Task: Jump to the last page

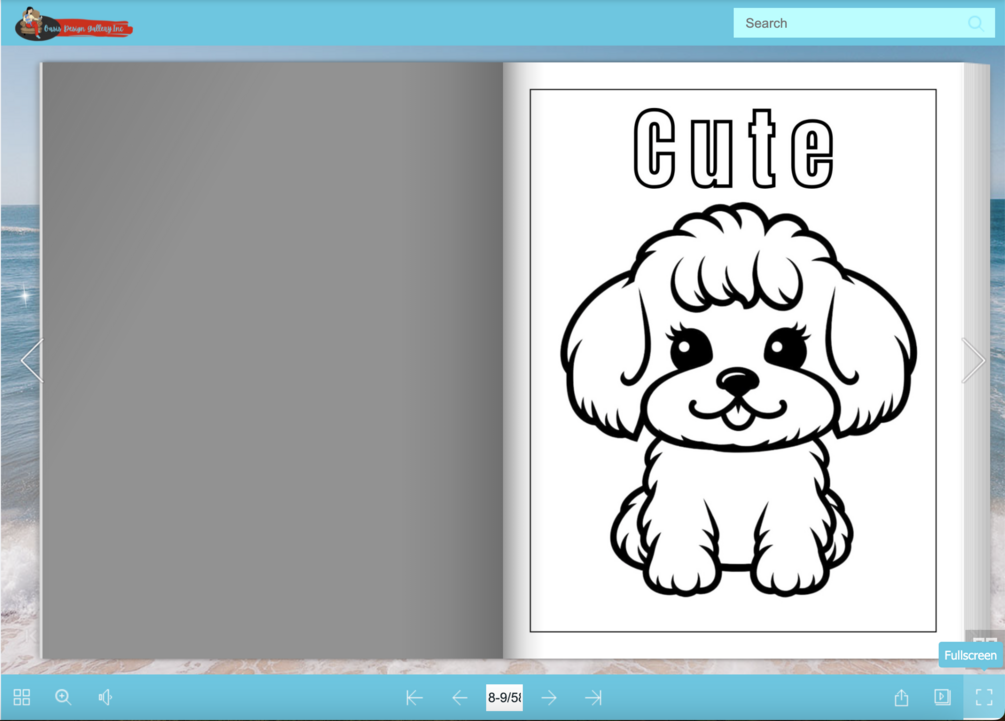Action: point(594,697)
